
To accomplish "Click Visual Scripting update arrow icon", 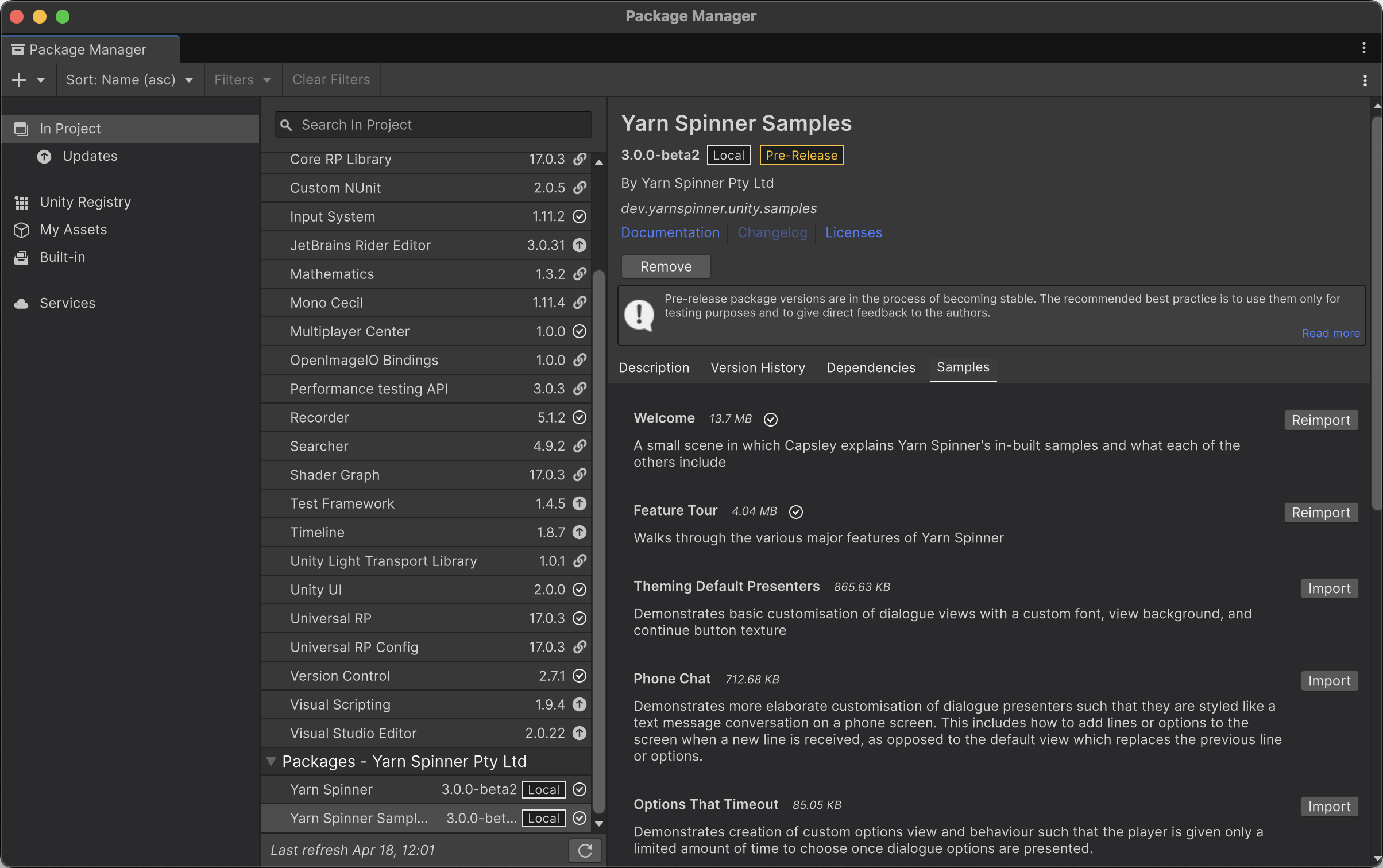I will point(580,704).
